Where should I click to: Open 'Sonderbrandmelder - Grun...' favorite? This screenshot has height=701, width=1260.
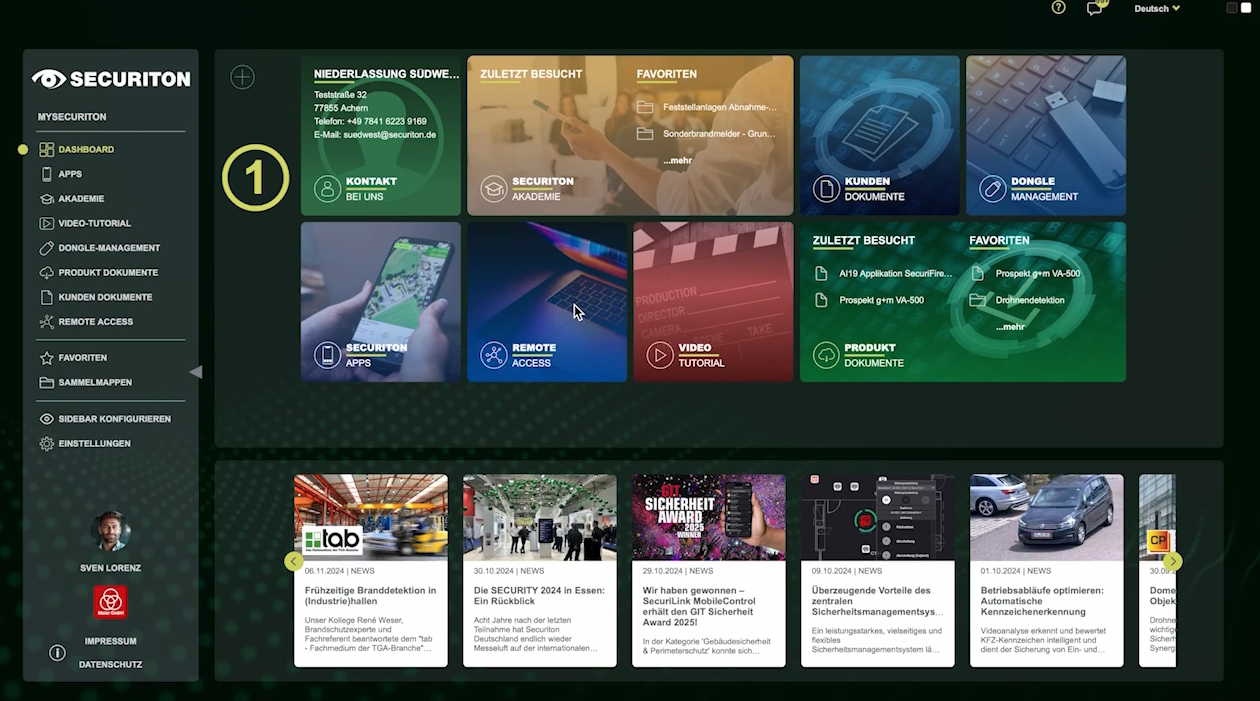click(x=720, y=133)
